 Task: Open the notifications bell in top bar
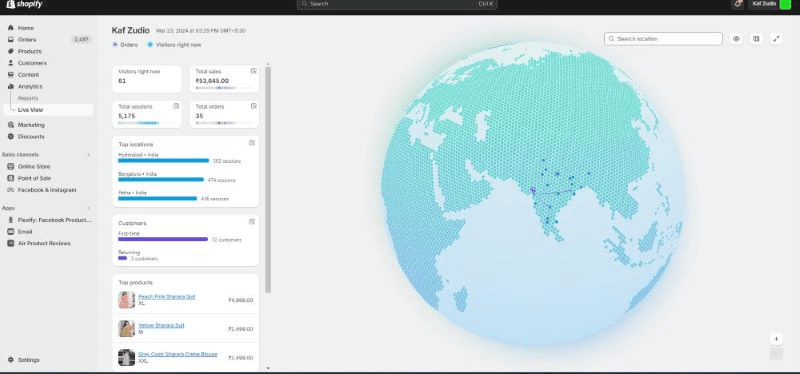[x=737, y=4]
